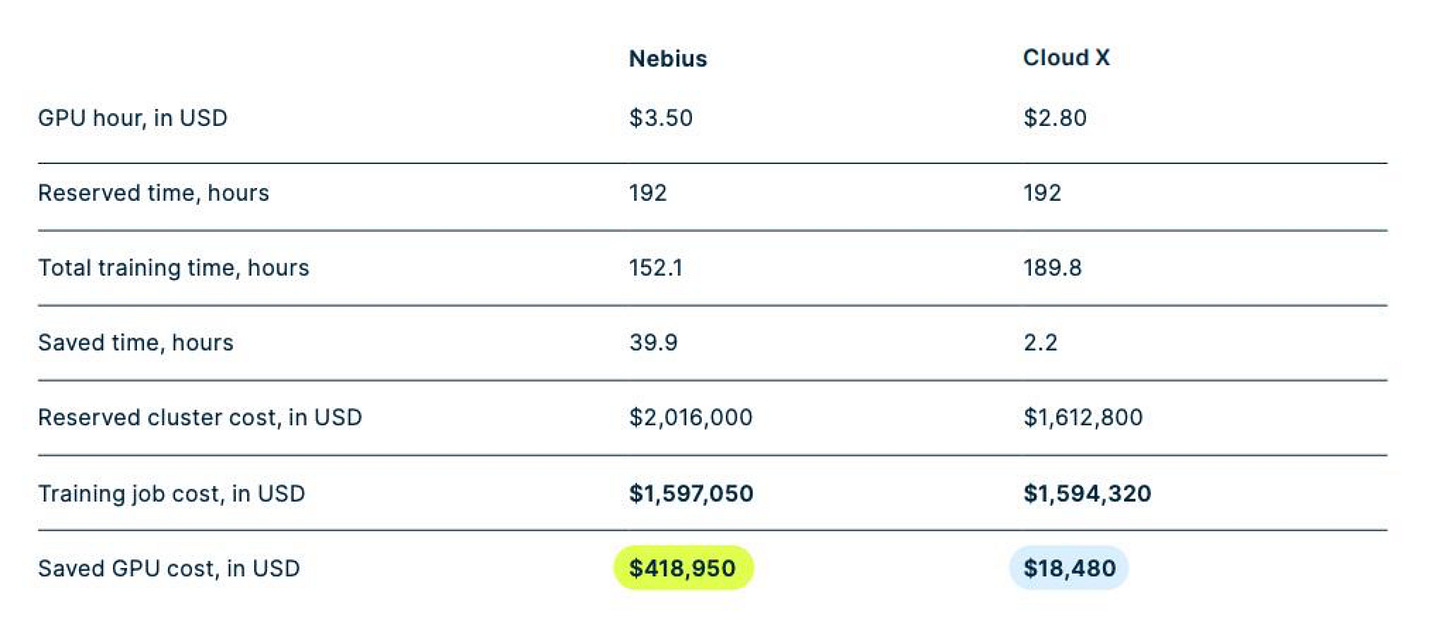Click the Nebius column header

point(667,59)
